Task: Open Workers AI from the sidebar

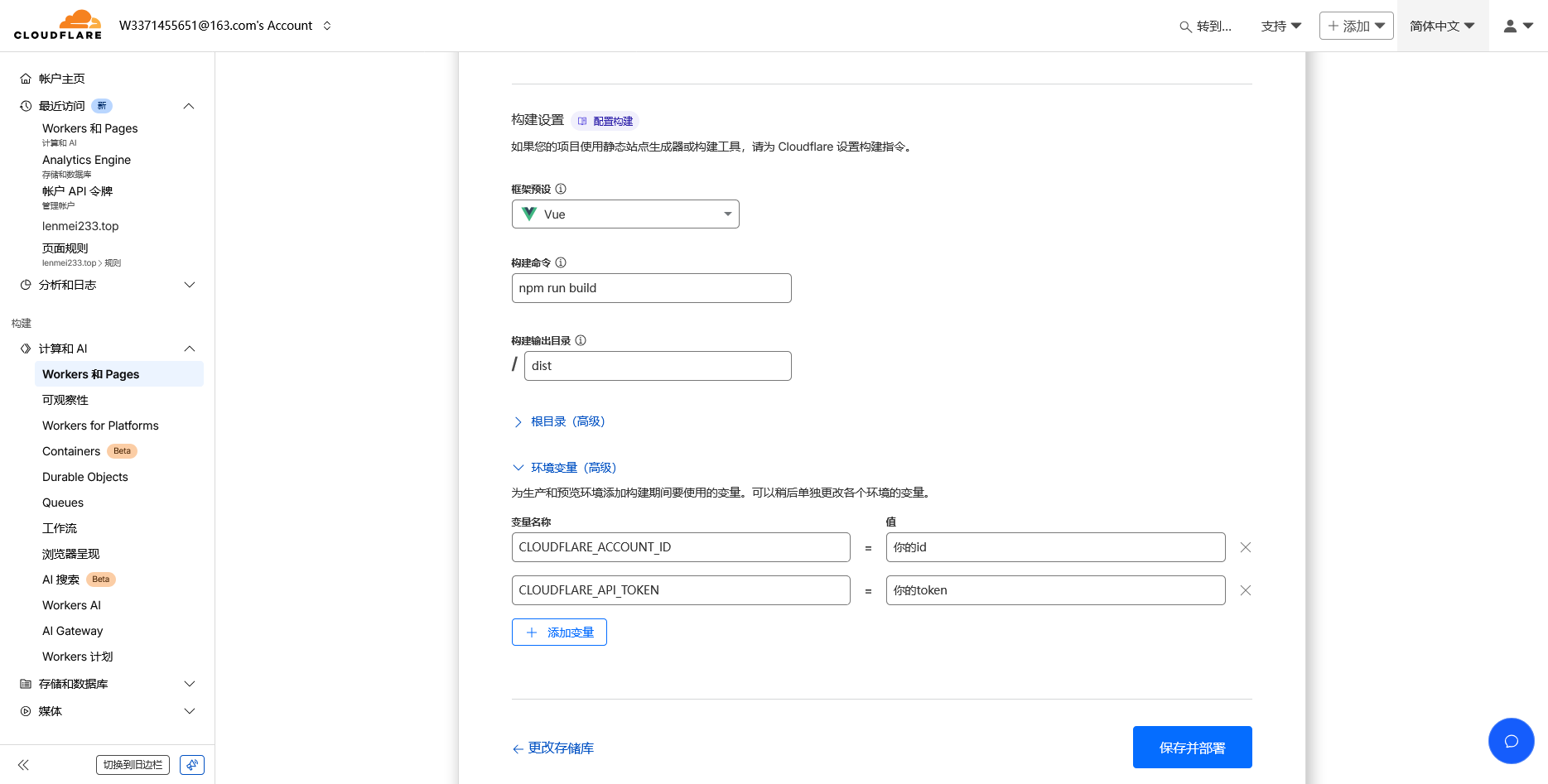Action: click(x=71, y=605)
